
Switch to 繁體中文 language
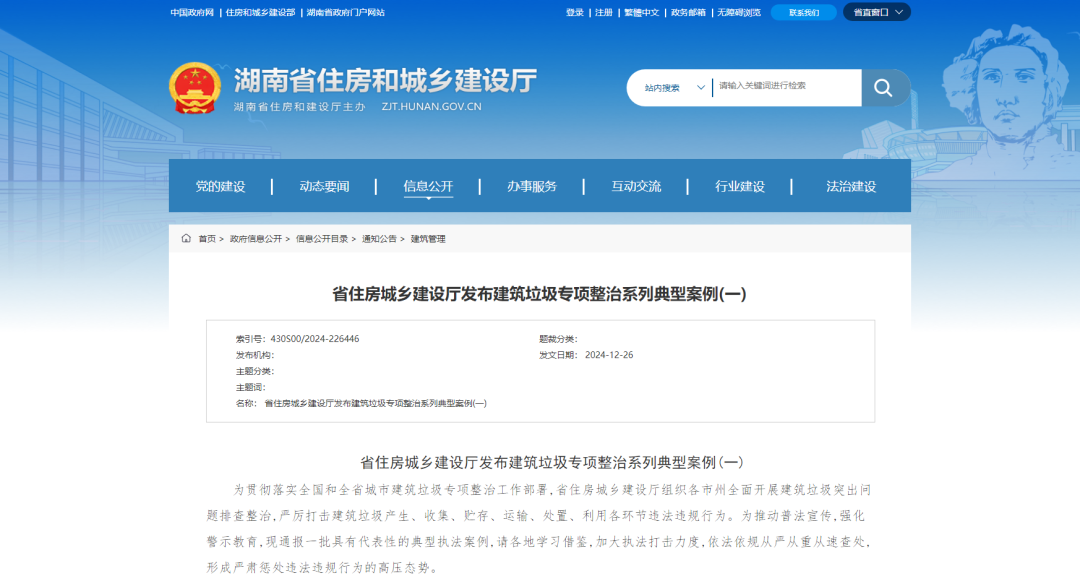coord(641,13)
